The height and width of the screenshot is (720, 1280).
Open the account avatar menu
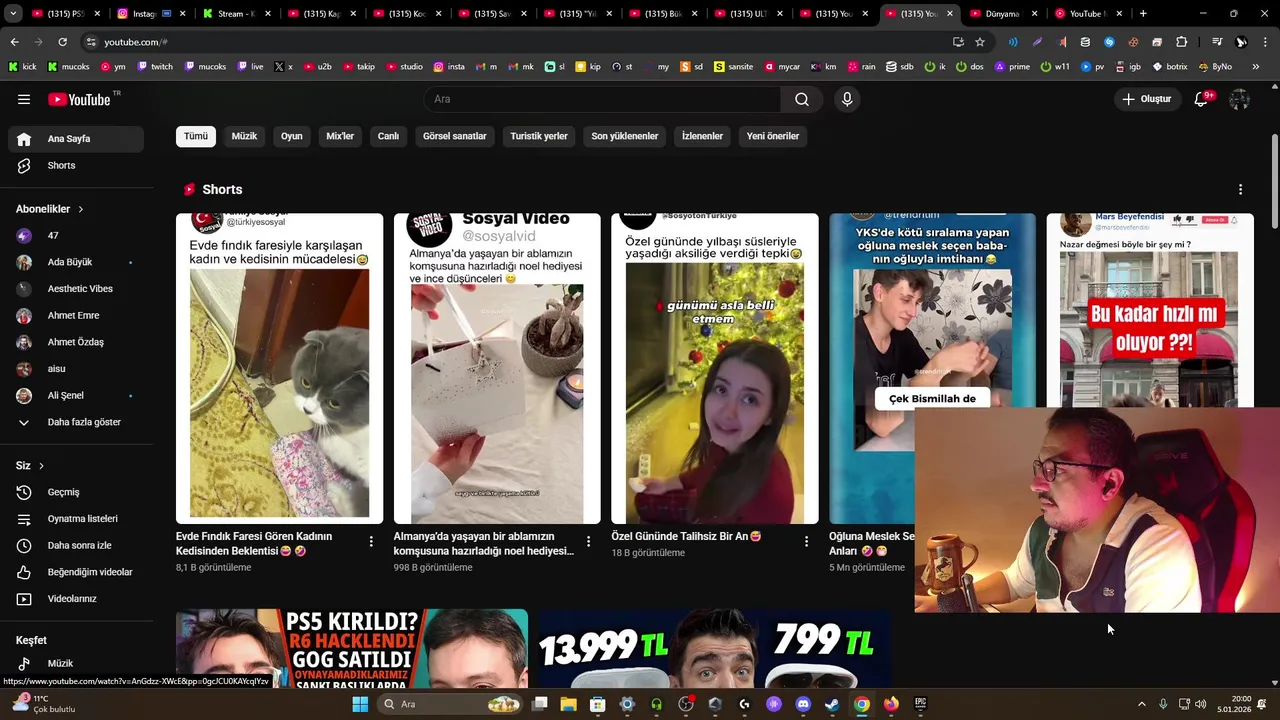pyautogui.click(x=1239, y=99)
